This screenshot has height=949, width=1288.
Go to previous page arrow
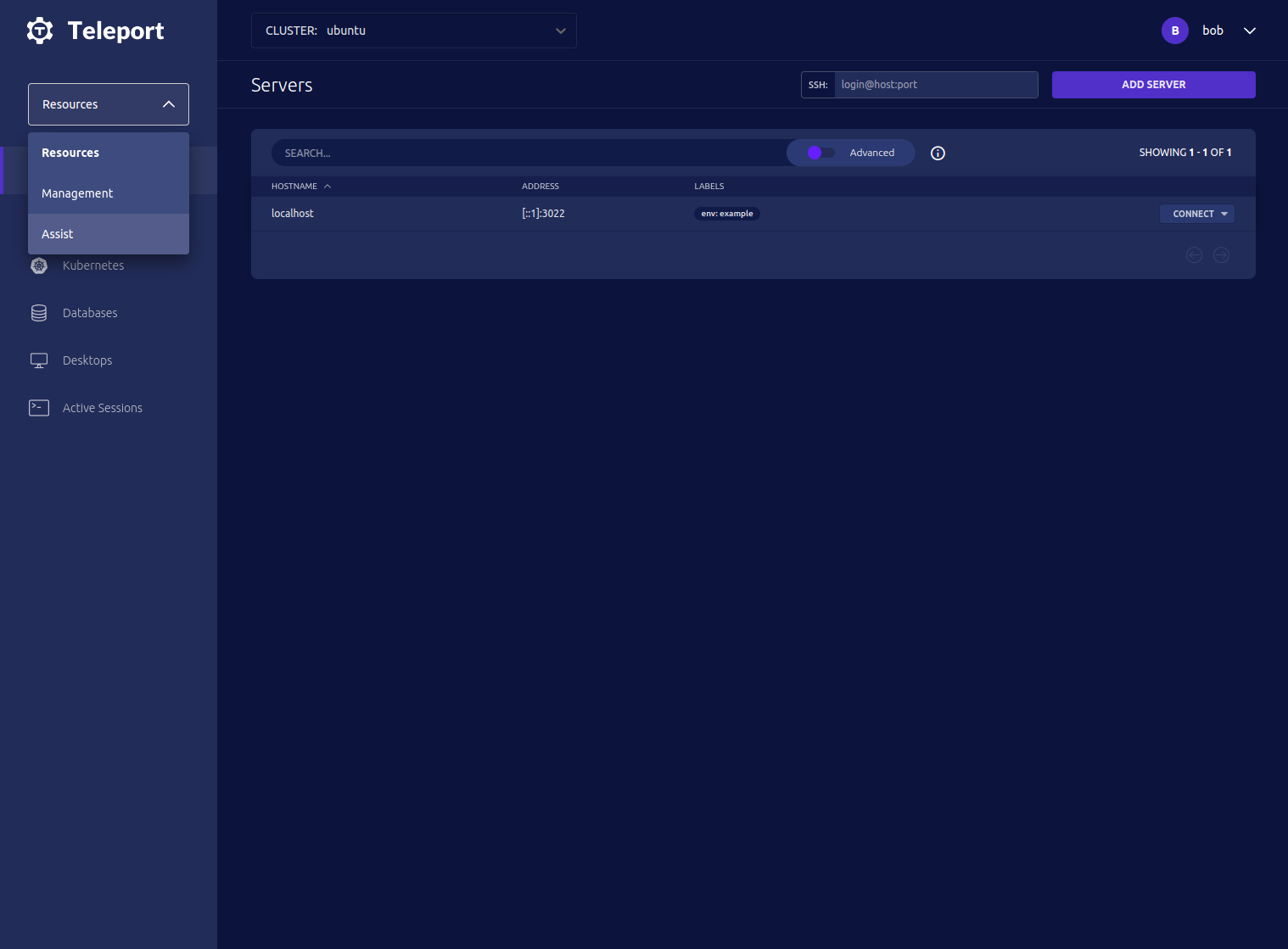1194,255
